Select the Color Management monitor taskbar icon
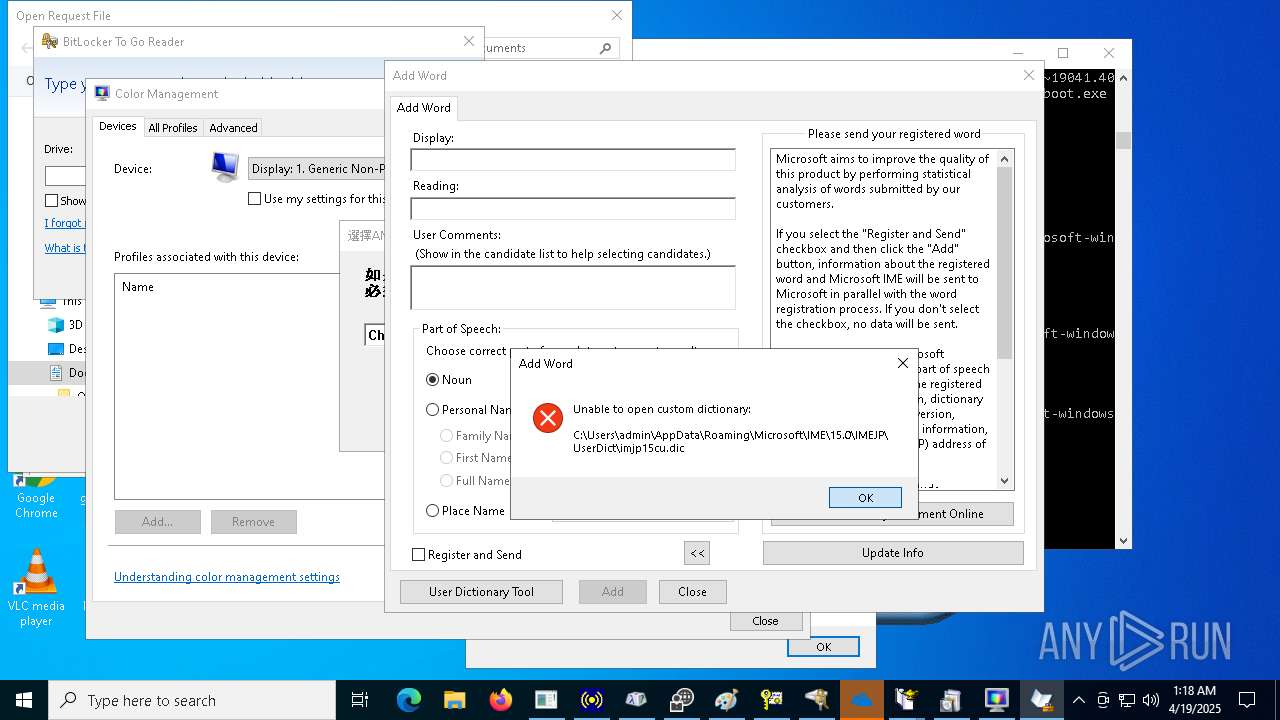Viewport: 1280px width, 720px height. (x=997, y=700)
